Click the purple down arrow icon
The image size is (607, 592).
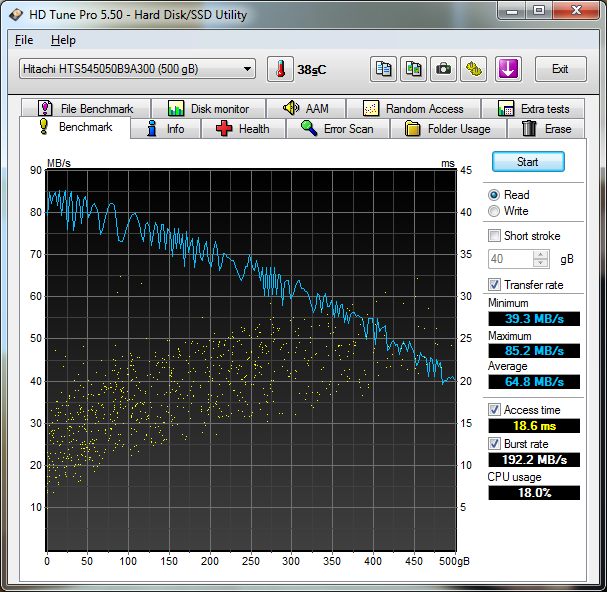(508, 69)
